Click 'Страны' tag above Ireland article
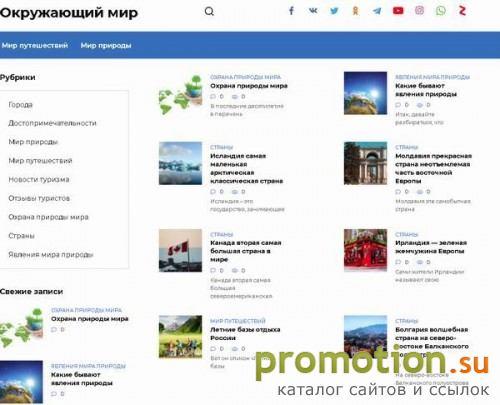The image size is (500, 405). [x=406, y=234]
